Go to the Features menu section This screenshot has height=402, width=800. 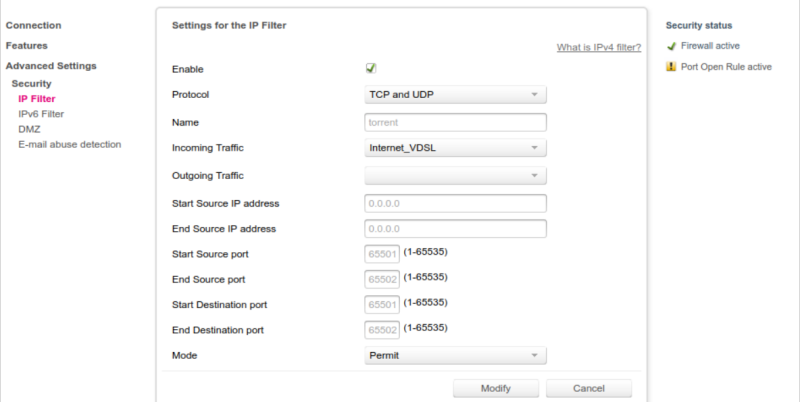pos(27,45)
